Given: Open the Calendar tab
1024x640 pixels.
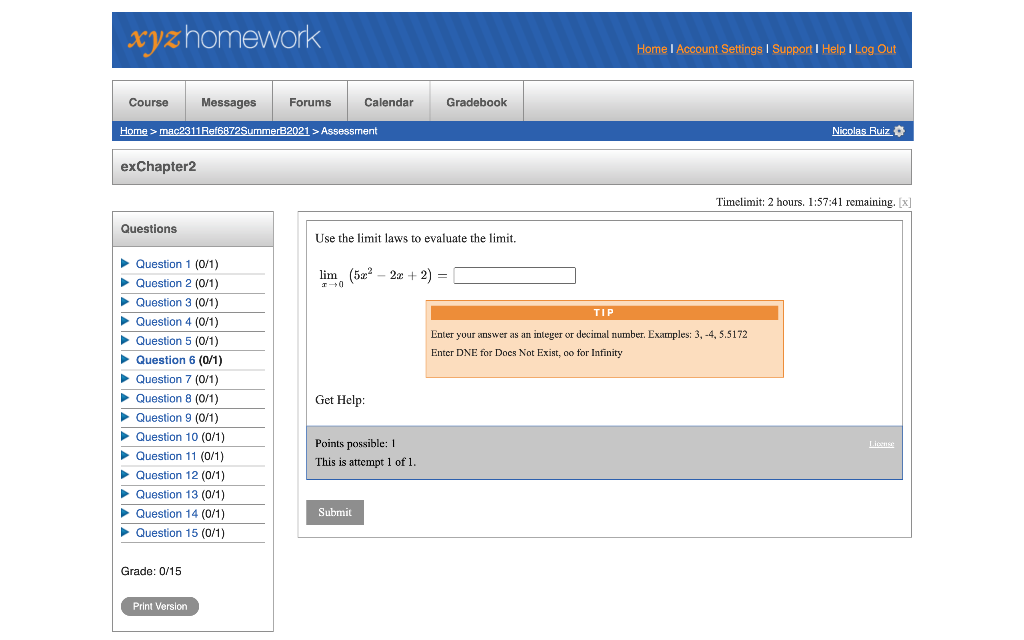Looking at the screenshot, I should [x=388, y=101].
